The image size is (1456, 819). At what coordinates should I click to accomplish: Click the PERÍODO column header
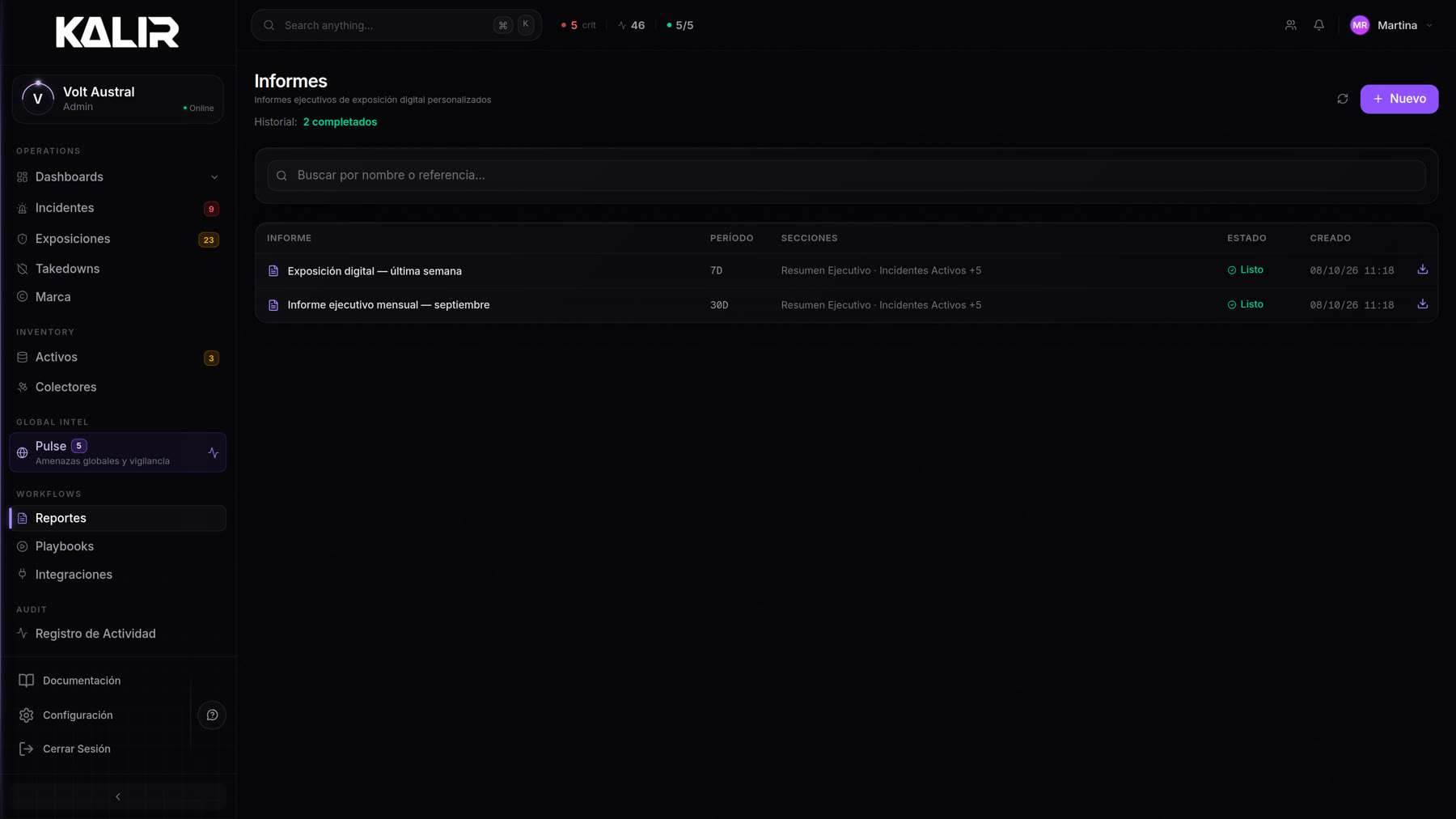731,238
